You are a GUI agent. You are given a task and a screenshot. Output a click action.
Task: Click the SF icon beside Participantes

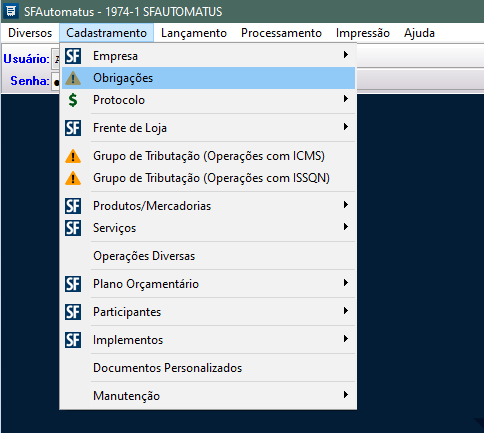point(73,312)
